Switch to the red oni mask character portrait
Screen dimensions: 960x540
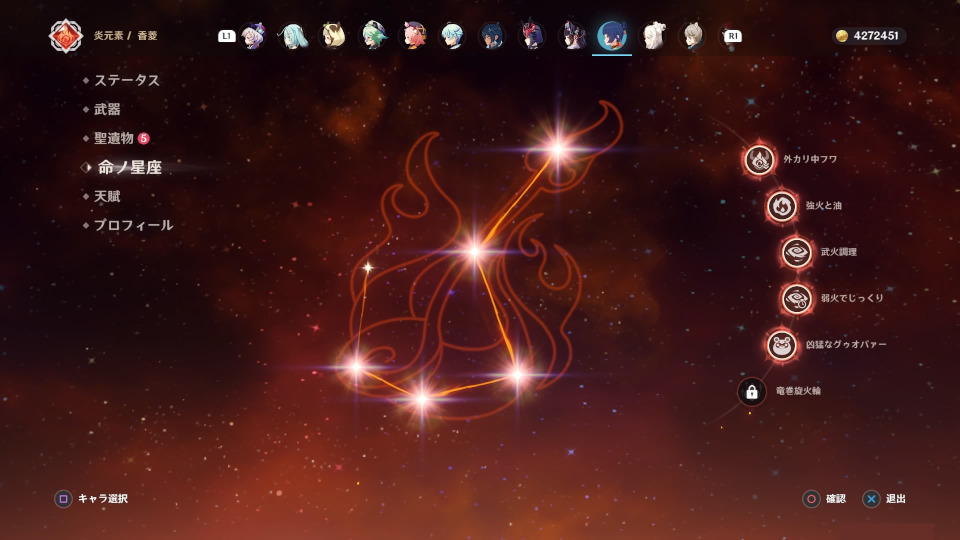pos(532,36)
